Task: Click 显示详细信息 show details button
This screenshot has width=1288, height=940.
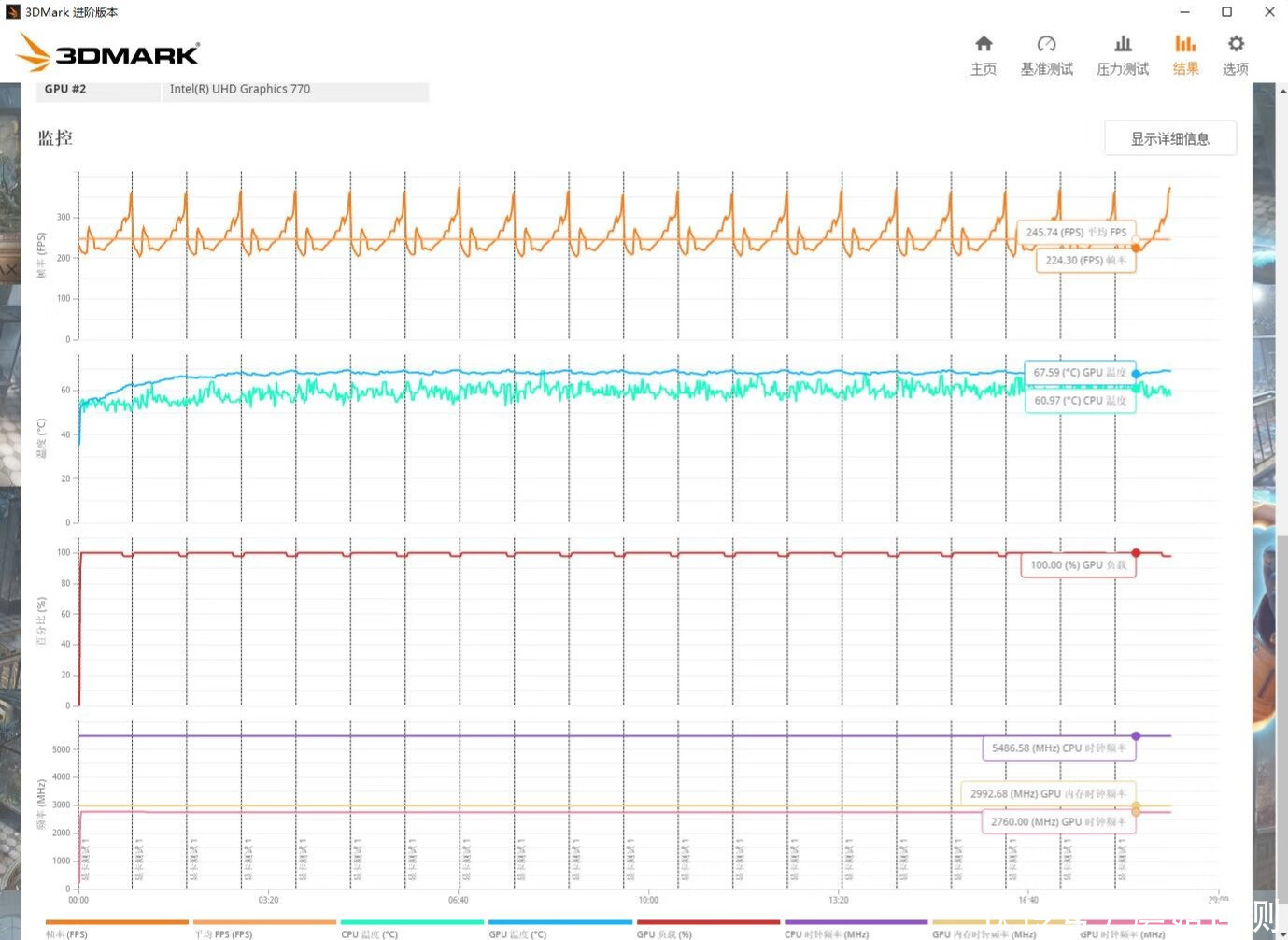Action: [1170, 138]
